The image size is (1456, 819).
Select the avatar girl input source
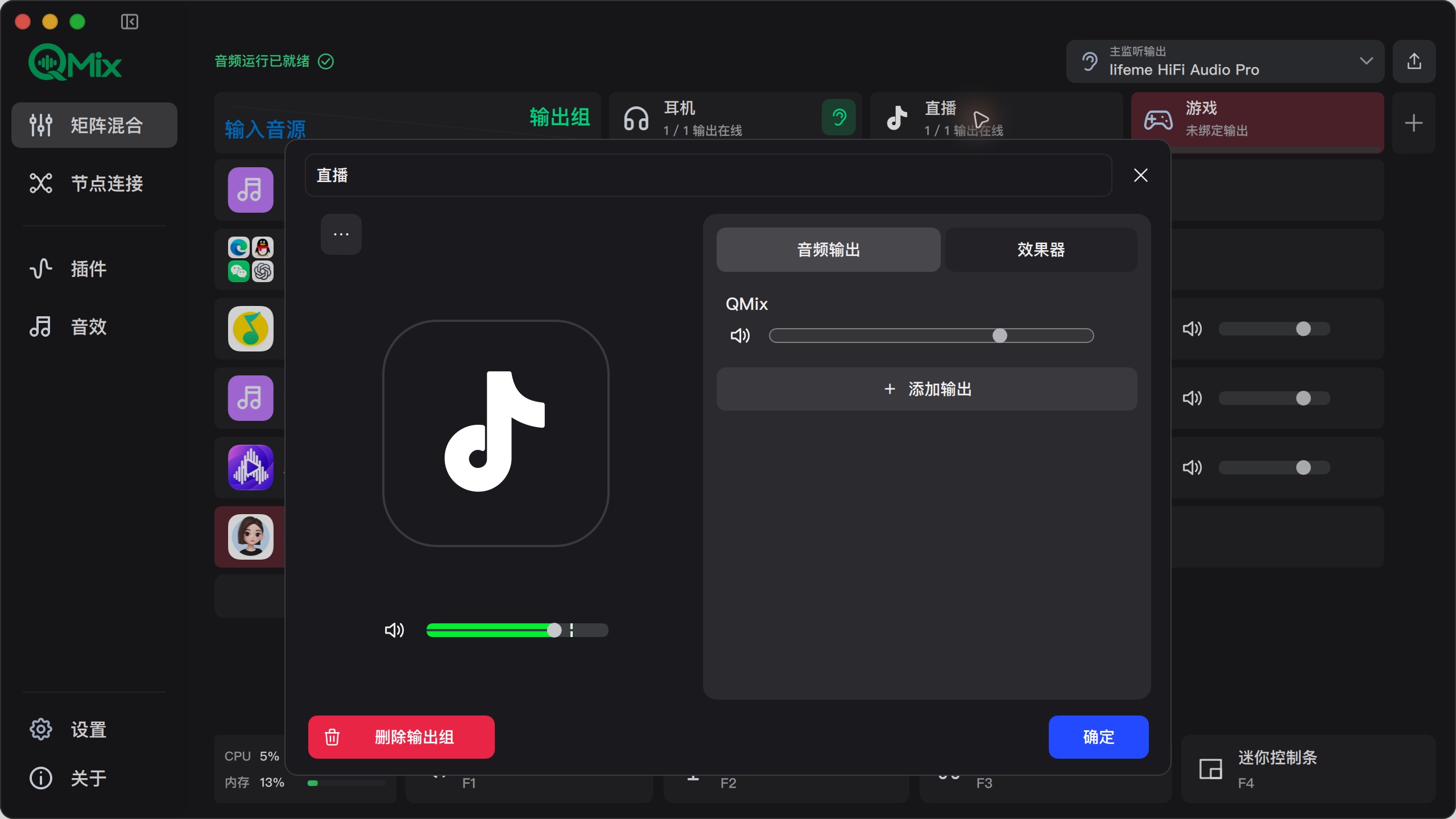[x=250, y=537]
